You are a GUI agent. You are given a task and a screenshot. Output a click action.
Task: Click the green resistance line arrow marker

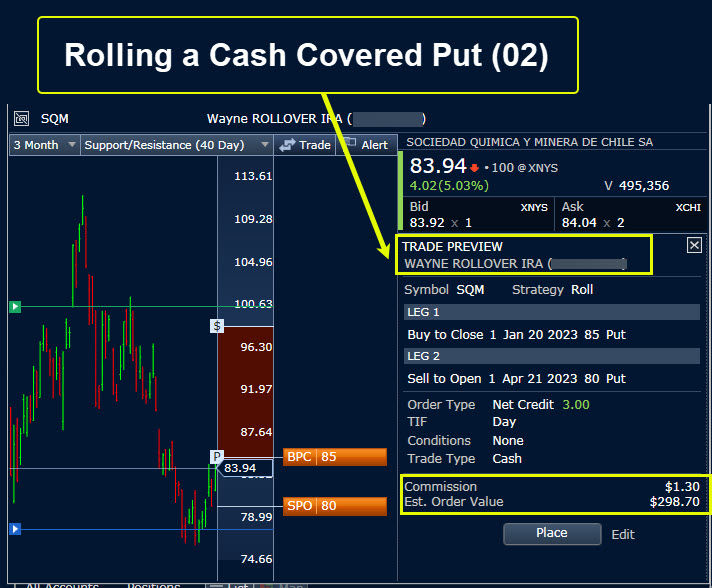point(14,307)
